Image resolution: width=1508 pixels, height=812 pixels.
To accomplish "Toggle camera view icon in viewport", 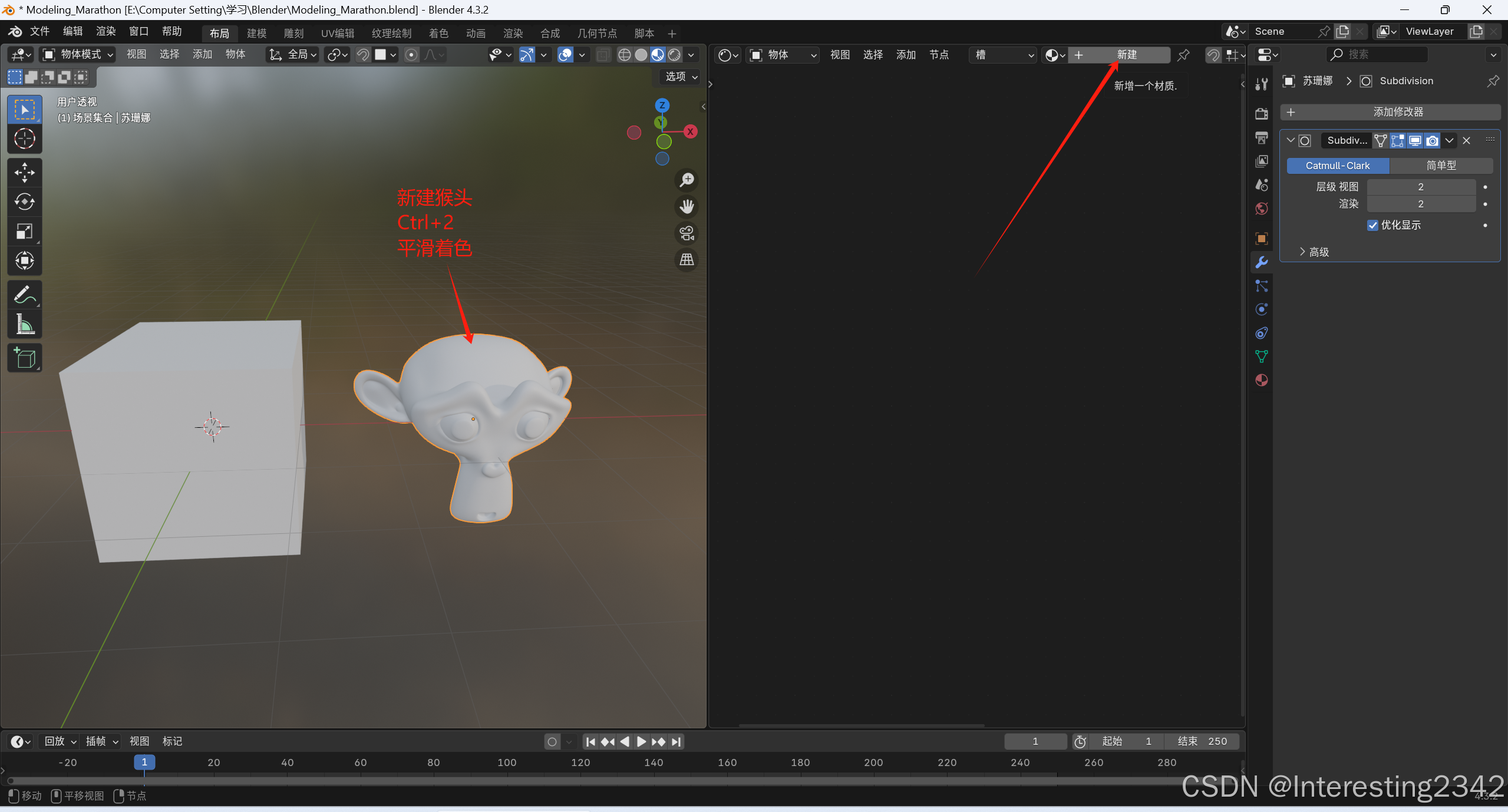I will tap(687, 233).
